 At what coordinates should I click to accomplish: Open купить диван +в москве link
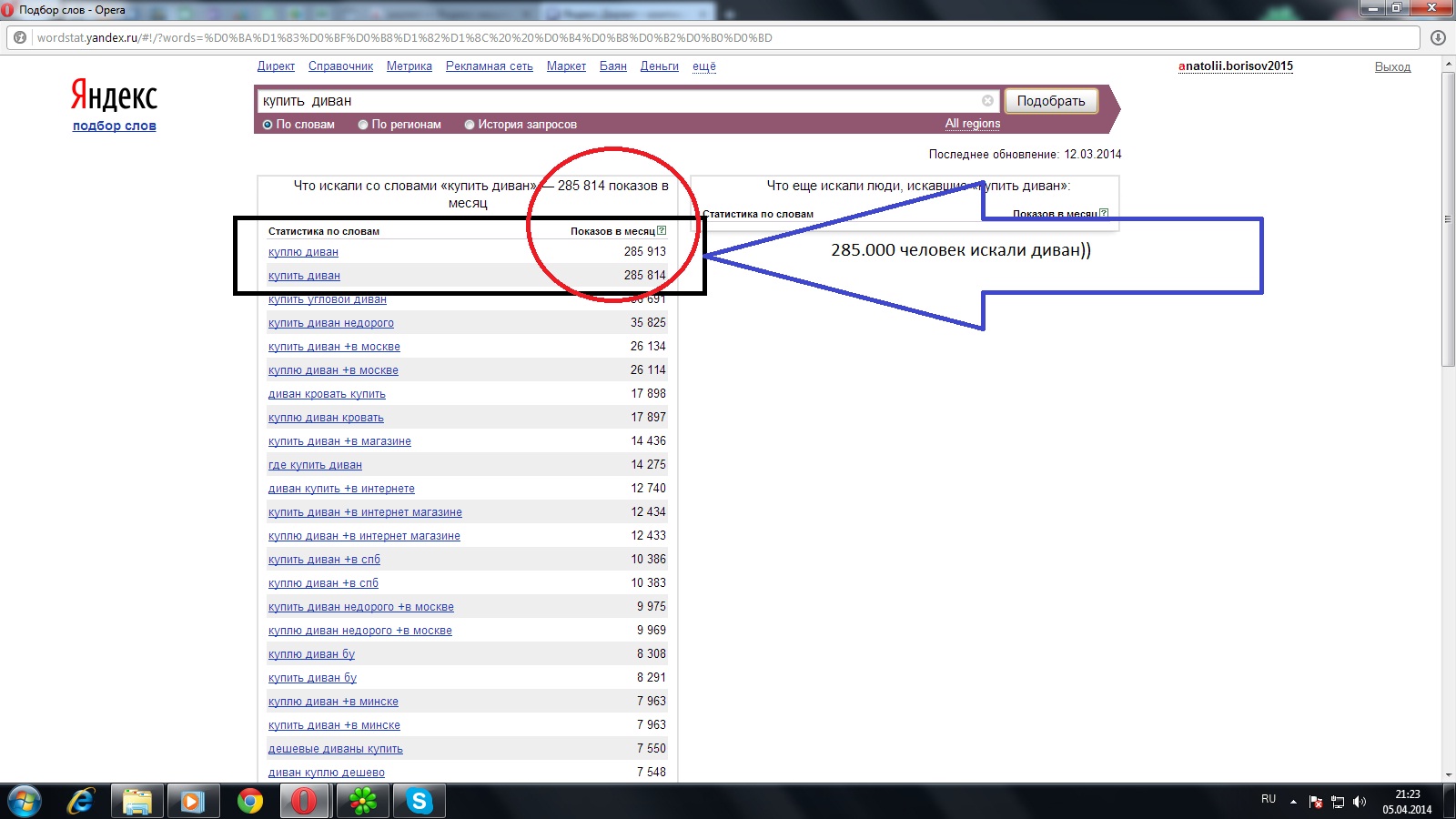coord(334,347)
